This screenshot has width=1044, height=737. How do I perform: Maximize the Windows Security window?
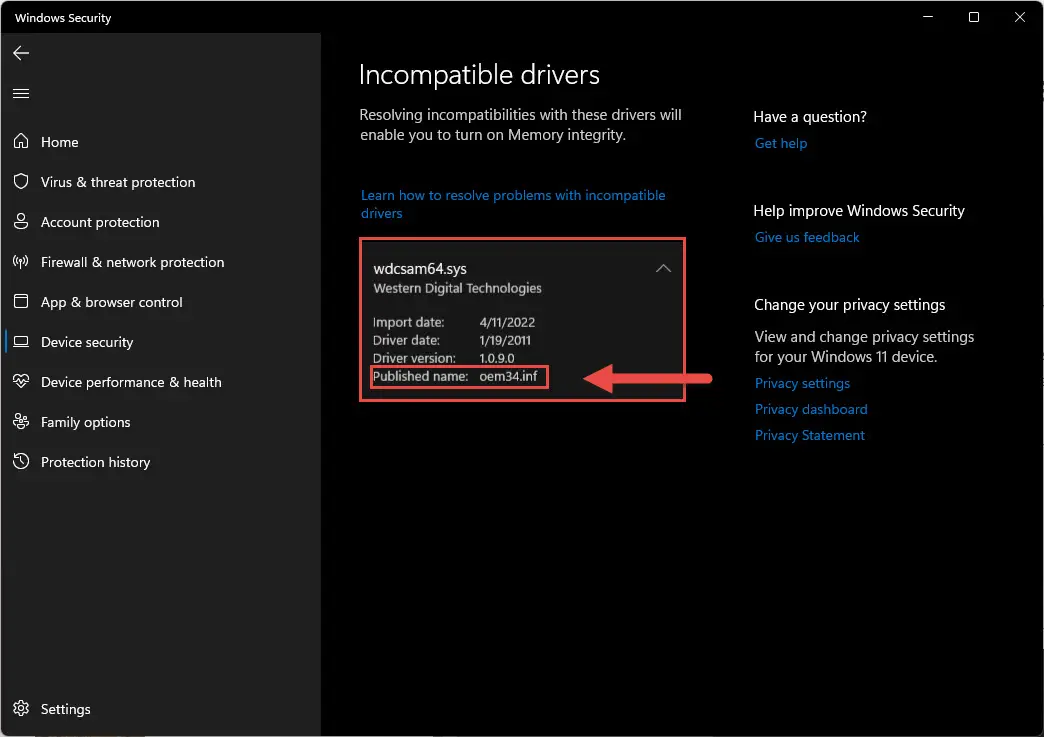coord(973,17)
